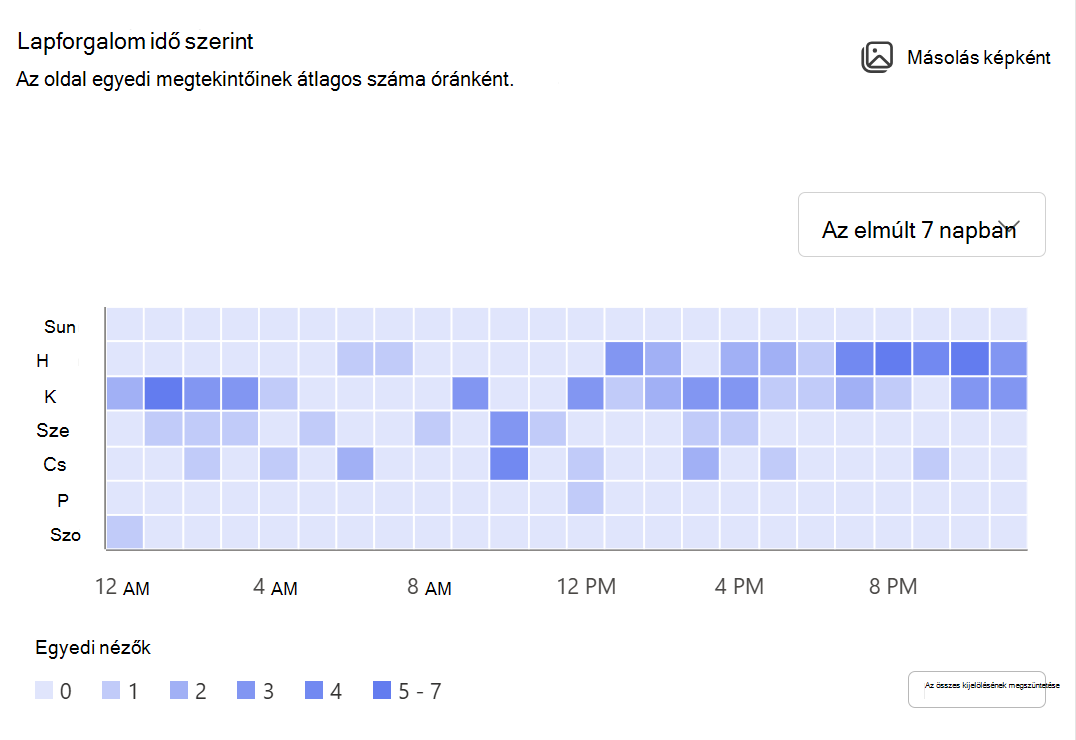Select the Szo row 12 AM heatmap cell
1076x740 pixels.
(125, 532)
